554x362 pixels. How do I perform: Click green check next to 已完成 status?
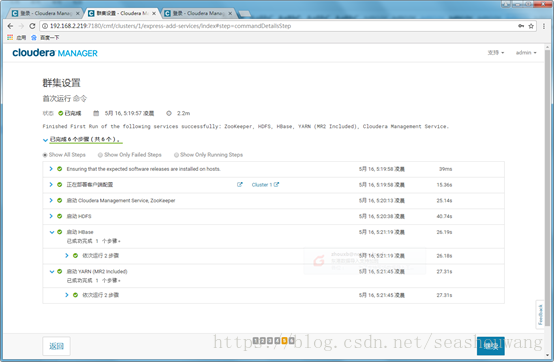click(x=61, y=113)
